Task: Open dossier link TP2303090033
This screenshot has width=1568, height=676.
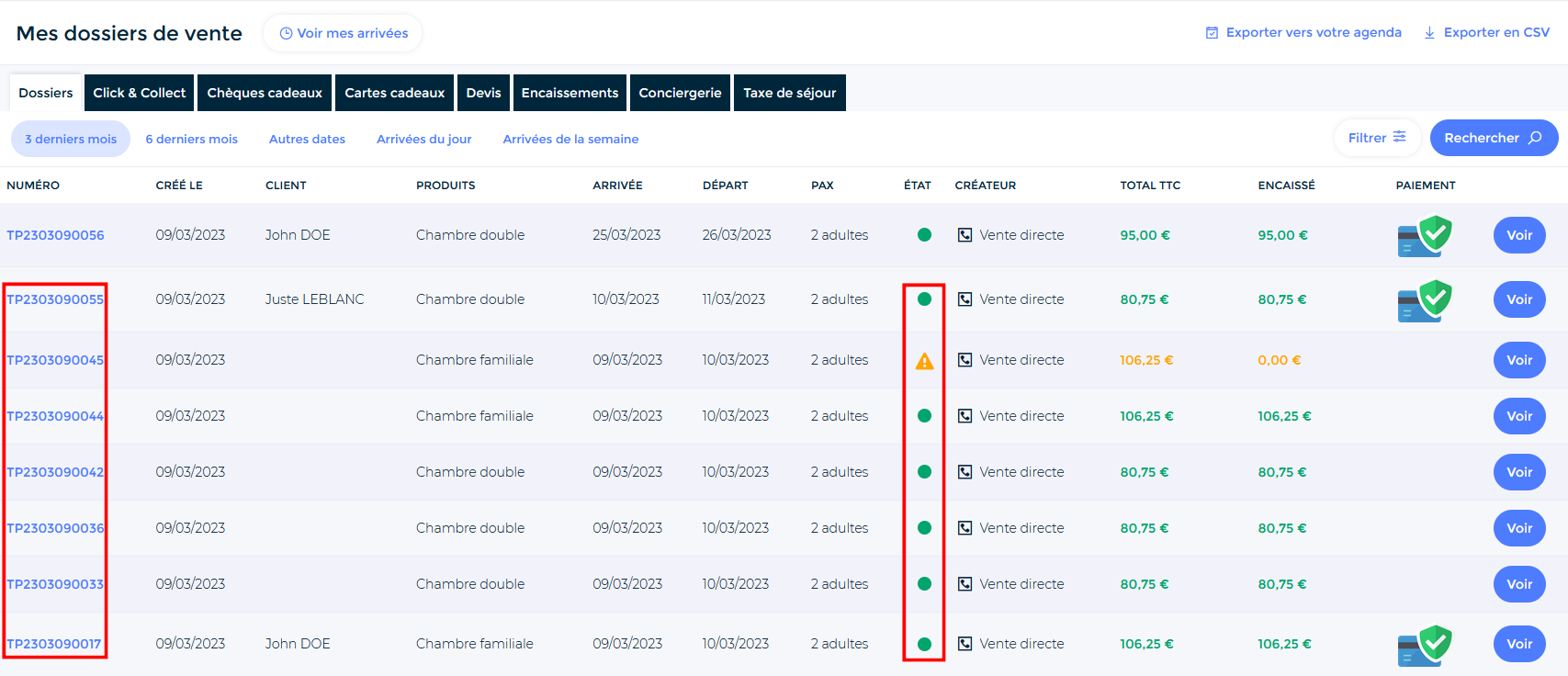Action: point(55,584)
